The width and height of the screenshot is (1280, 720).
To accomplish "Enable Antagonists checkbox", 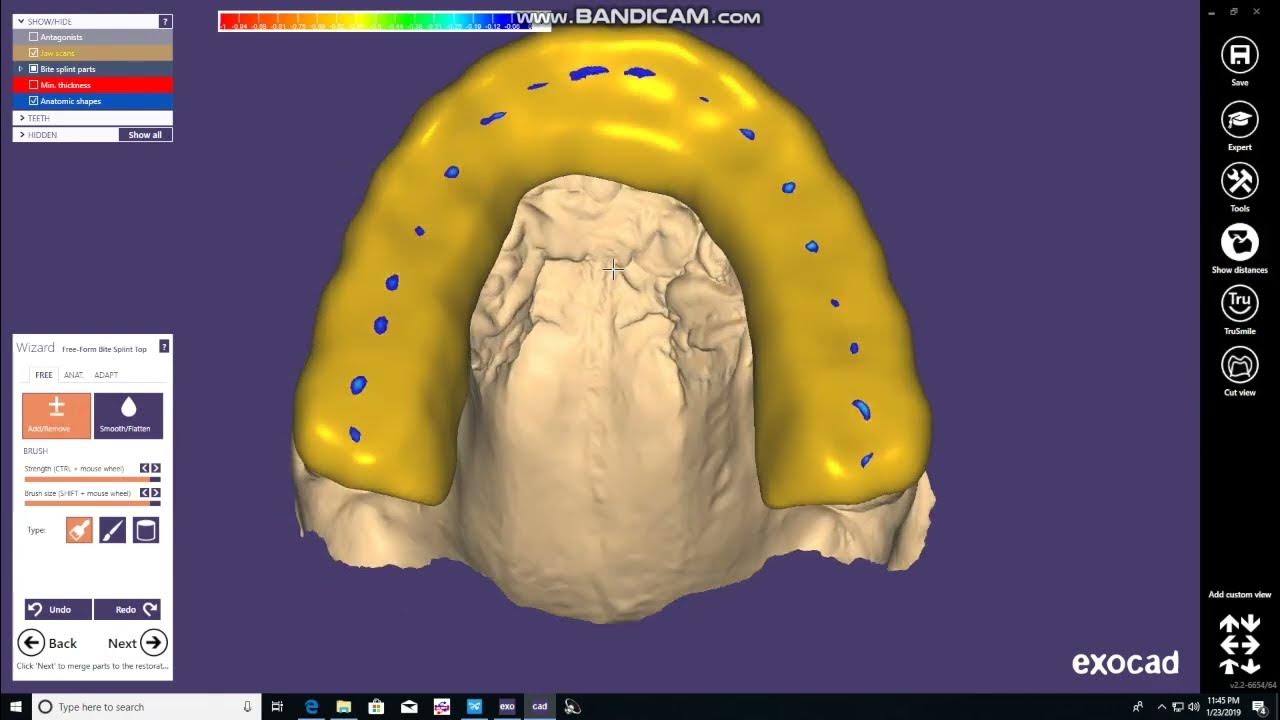I will click(x=34, y=37).
